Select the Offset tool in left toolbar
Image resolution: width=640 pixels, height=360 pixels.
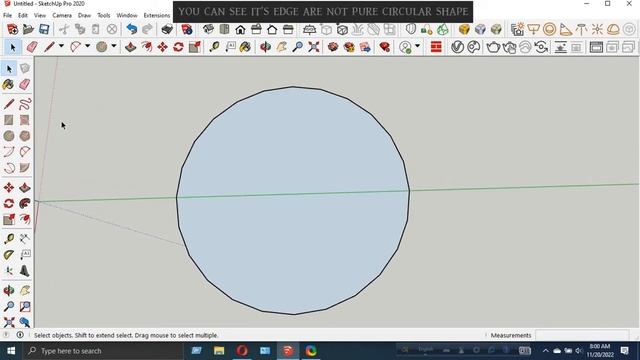click(25, 219)
